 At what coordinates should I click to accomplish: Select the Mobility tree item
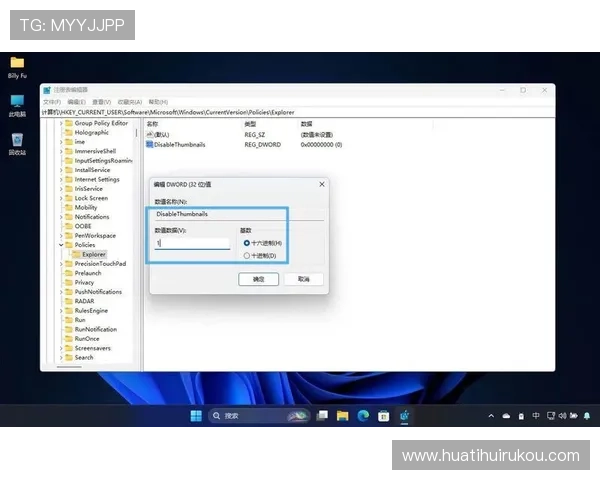pos(86,207)
